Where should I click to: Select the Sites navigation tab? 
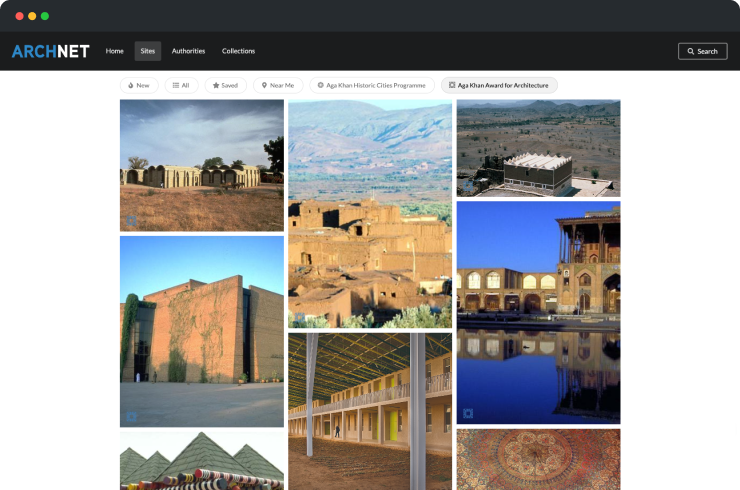tap(148, 51)
